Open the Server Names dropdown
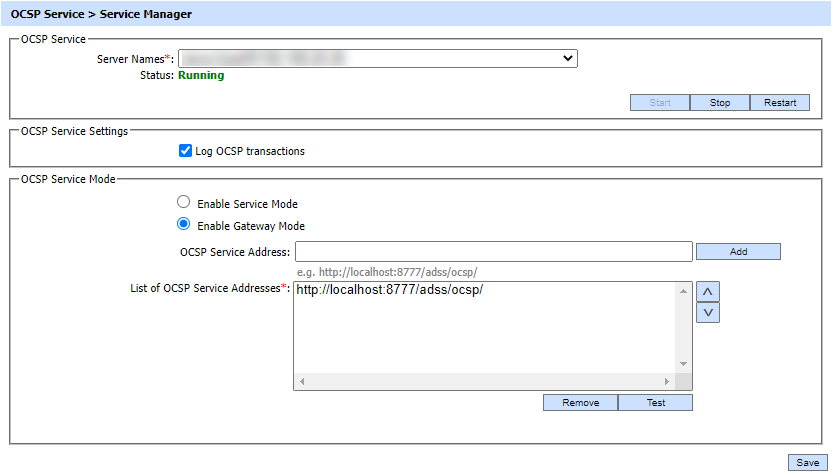This screenshot has height=473, width=832. tap(377, 59)
